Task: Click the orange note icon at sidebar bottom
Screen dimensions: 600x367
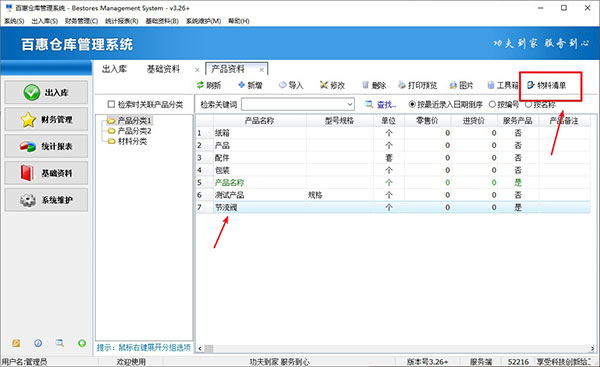Action: pyautogui.click(x=16, y=343)
